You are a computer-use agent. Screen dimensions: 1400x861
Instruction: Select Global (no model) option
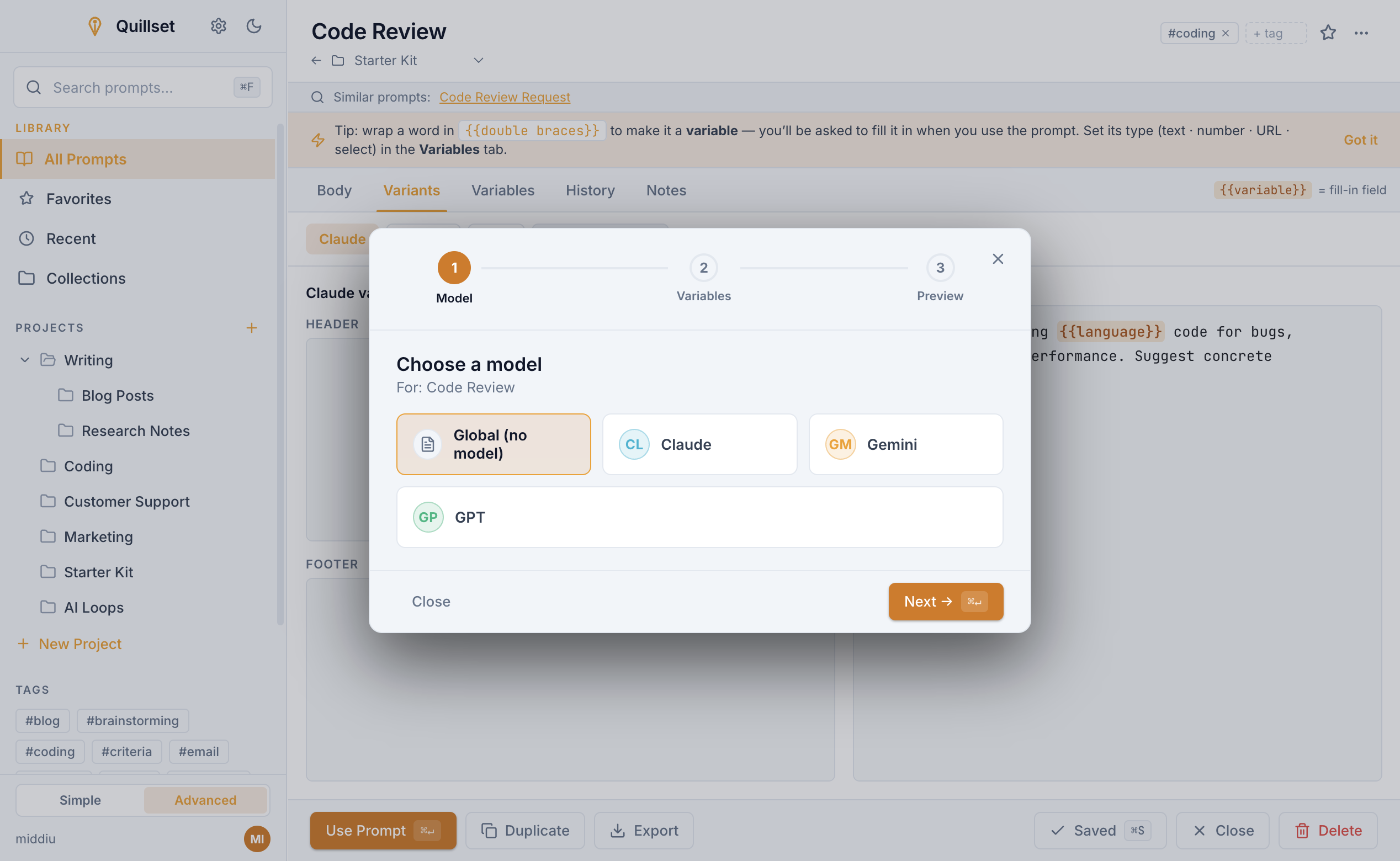click(493, 444)
